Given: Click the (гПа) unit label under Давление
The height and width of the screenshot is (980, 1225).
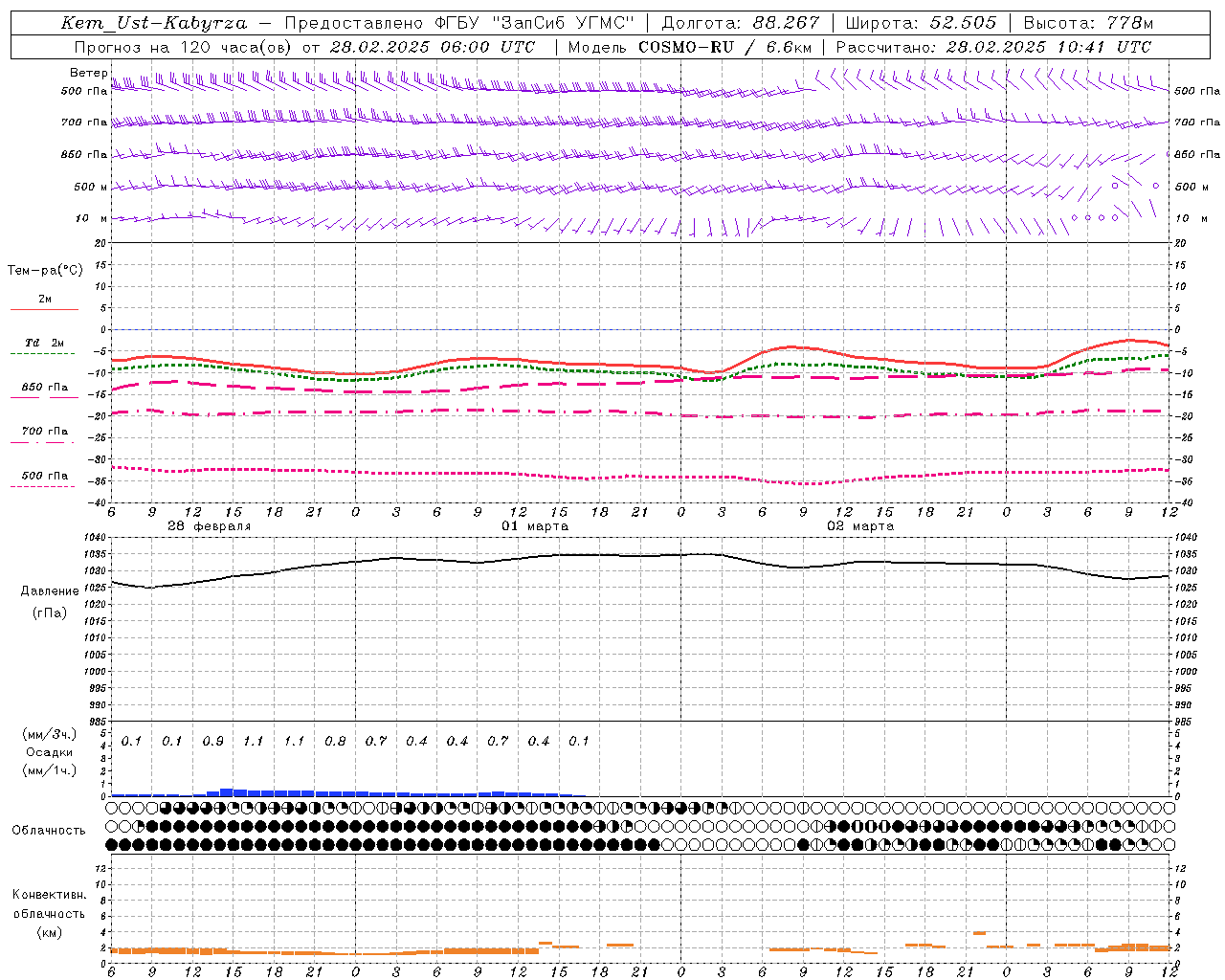Looking at the screenshot, I should (50, 612).
